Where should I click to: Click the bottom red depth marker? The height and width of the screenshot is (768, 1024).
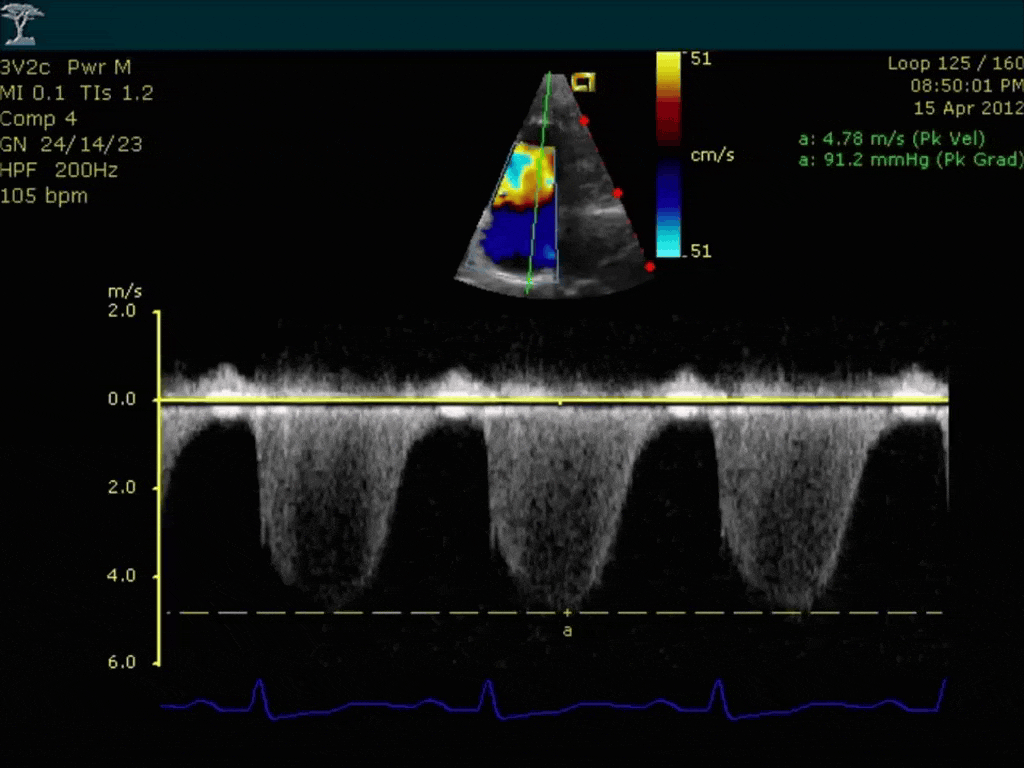[649, 266]
